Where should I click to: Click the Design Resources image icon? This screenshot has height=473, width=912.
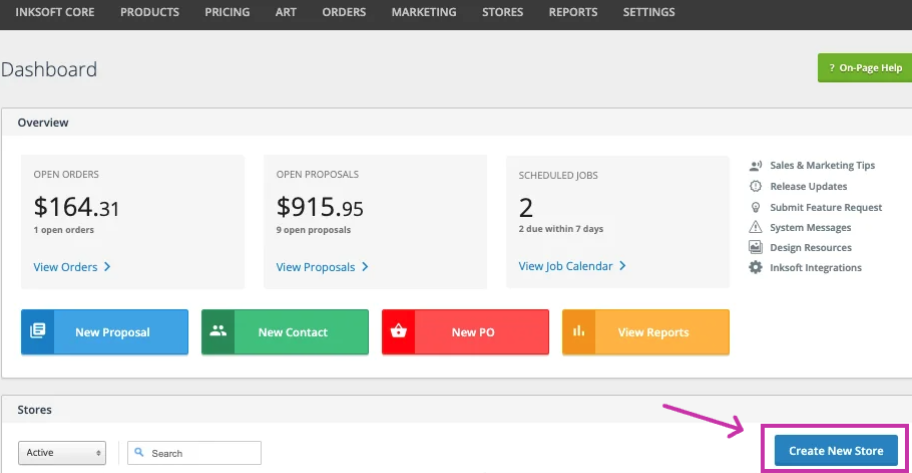(x=756, y=247)
